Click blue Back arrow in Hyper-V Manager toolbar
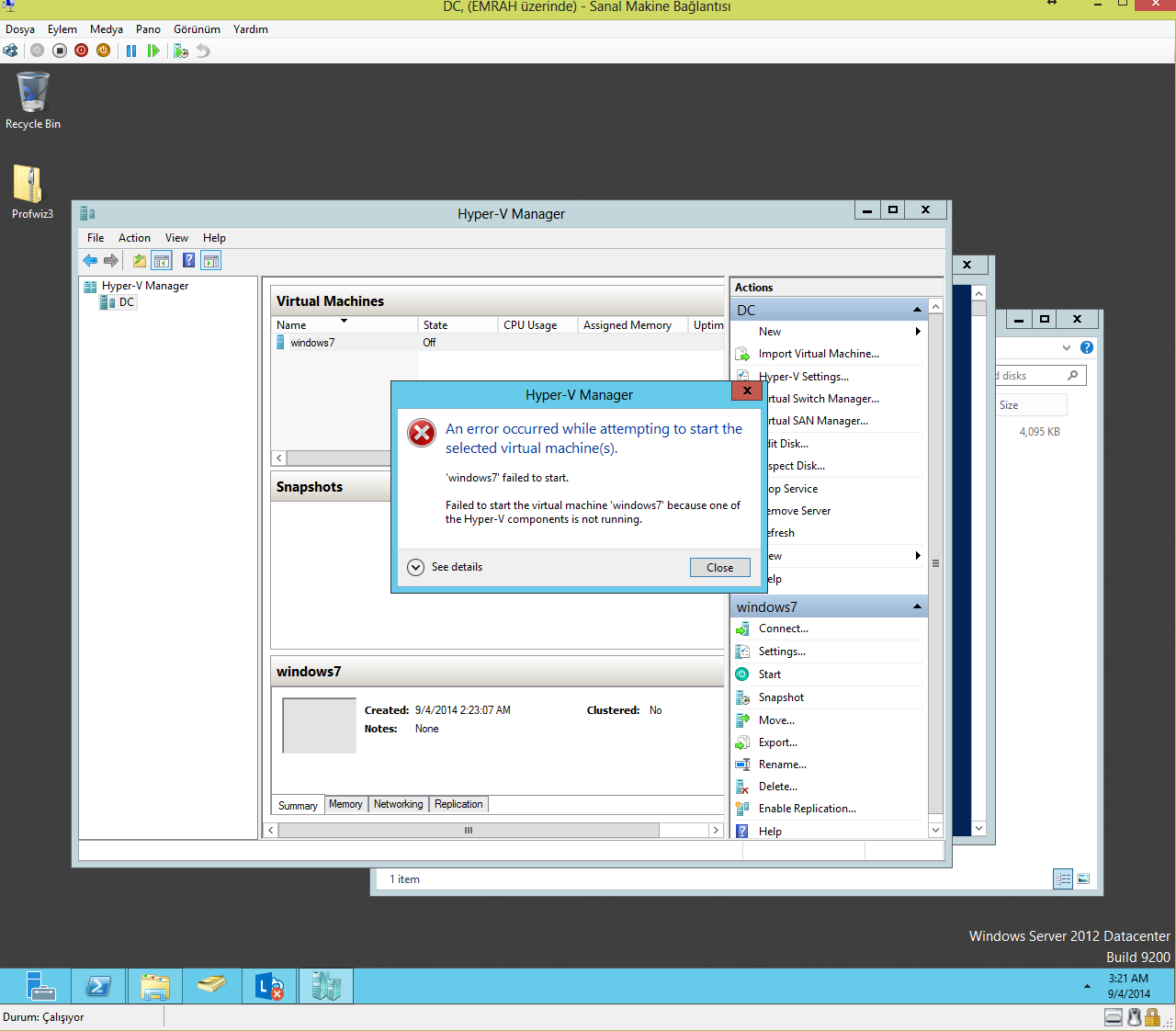This screenshot has width=1176, height=1031. [x=90, y=261]
